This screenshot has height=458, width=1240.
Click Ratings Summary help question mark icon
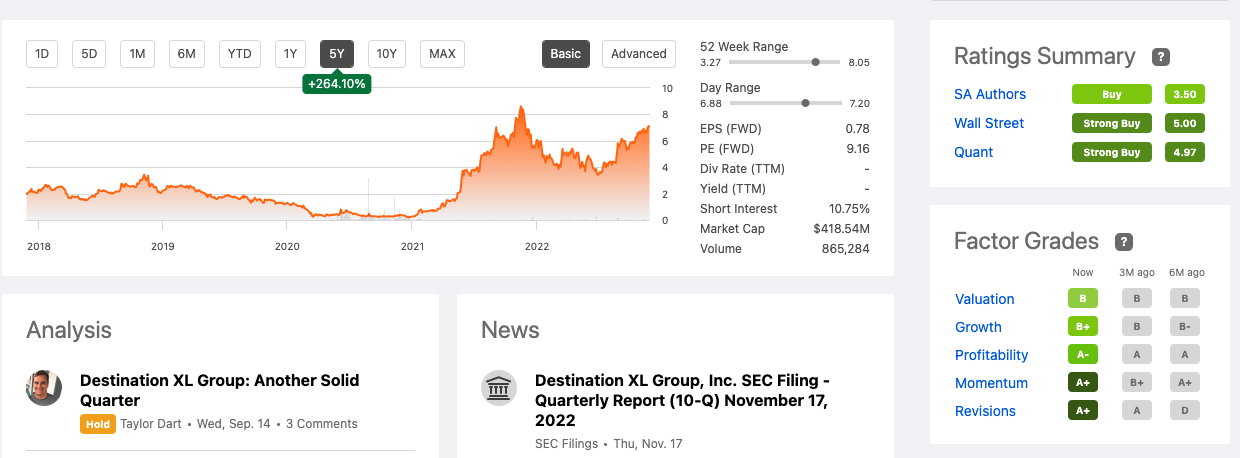coord(1160,57)
